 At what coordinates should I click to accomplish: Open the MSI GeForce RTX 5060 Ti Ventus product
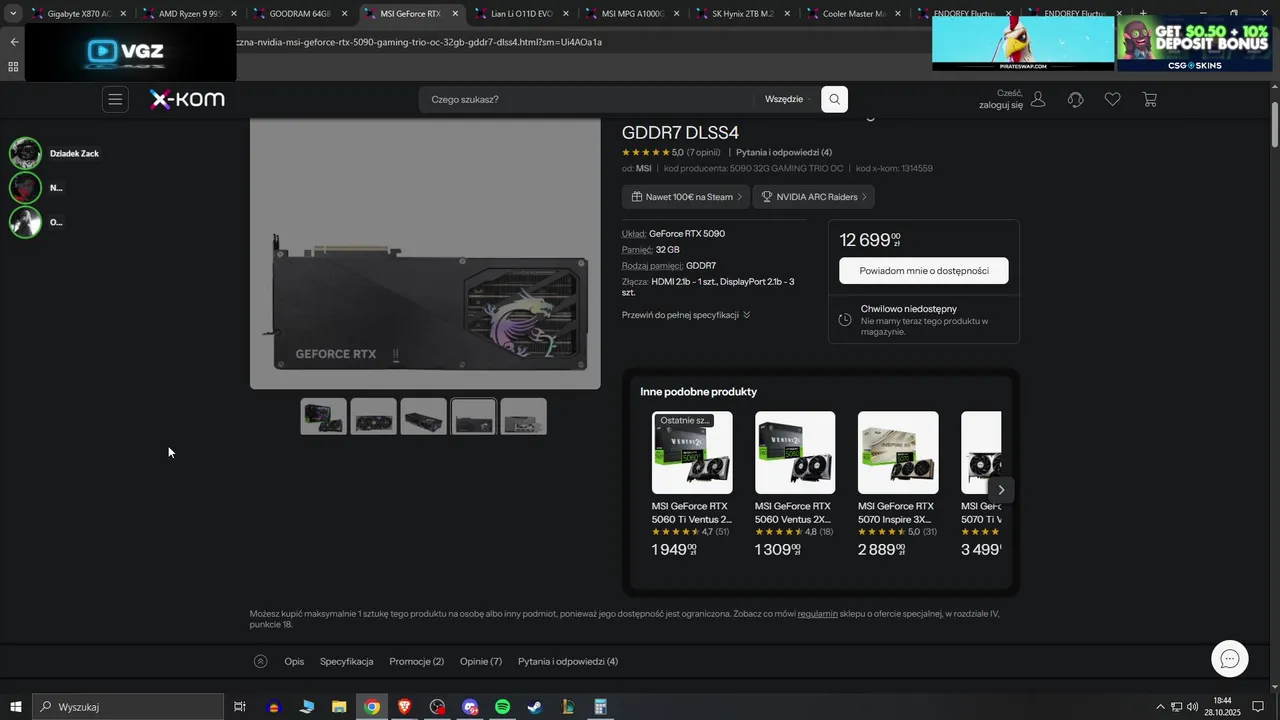[692, 485]
